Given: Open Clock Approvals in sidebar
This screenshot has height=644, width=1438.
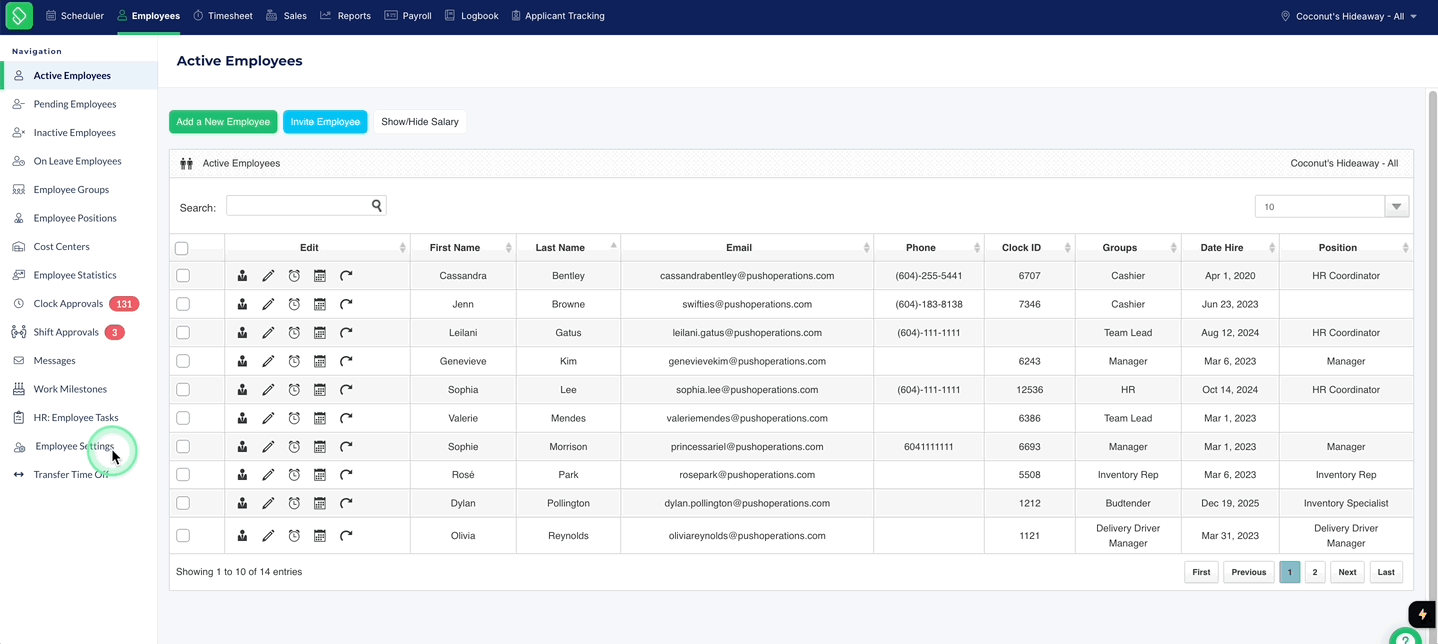Looking at the screenshot, I should (x=68, y=303).
